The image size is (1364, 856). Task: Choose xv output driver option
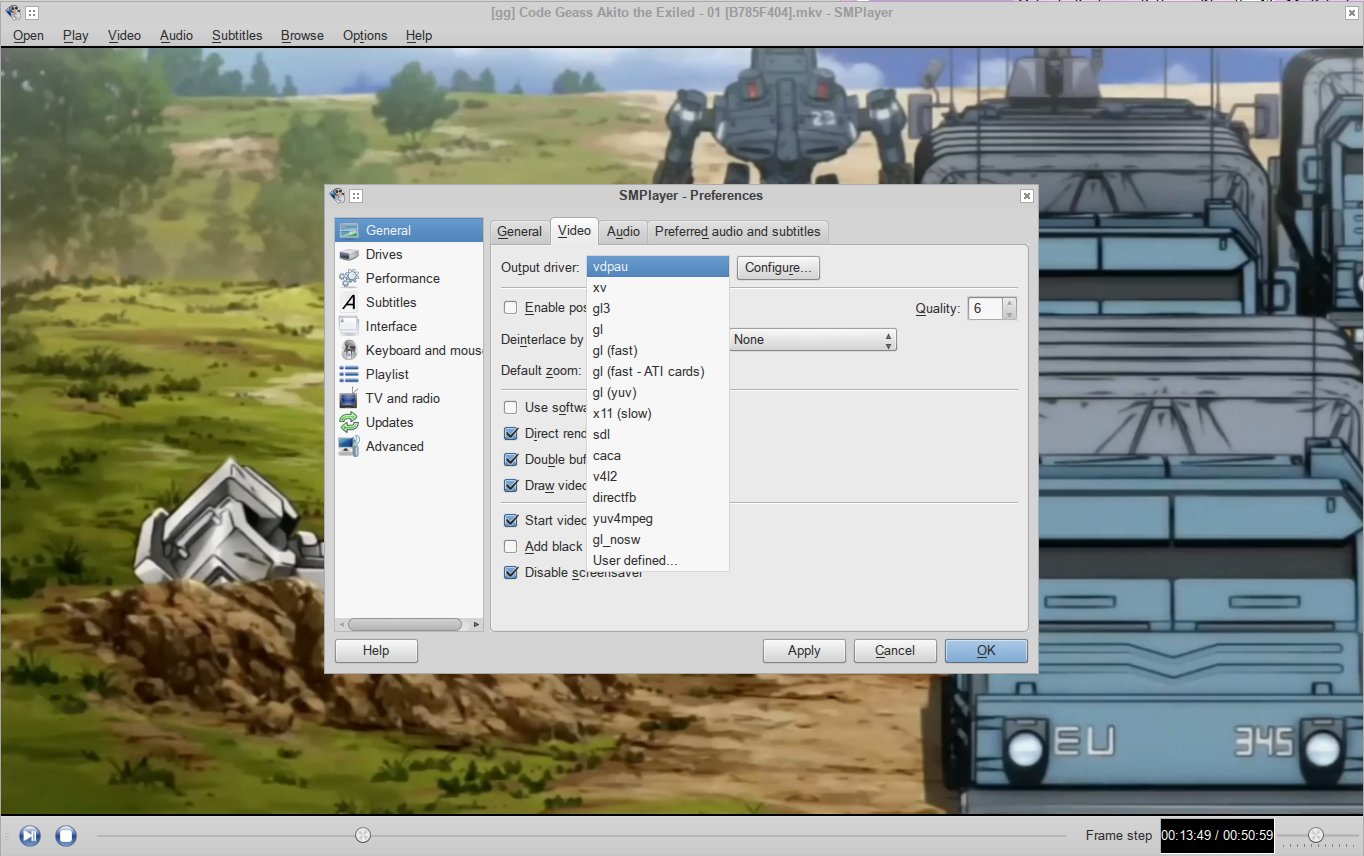[658, 288]
